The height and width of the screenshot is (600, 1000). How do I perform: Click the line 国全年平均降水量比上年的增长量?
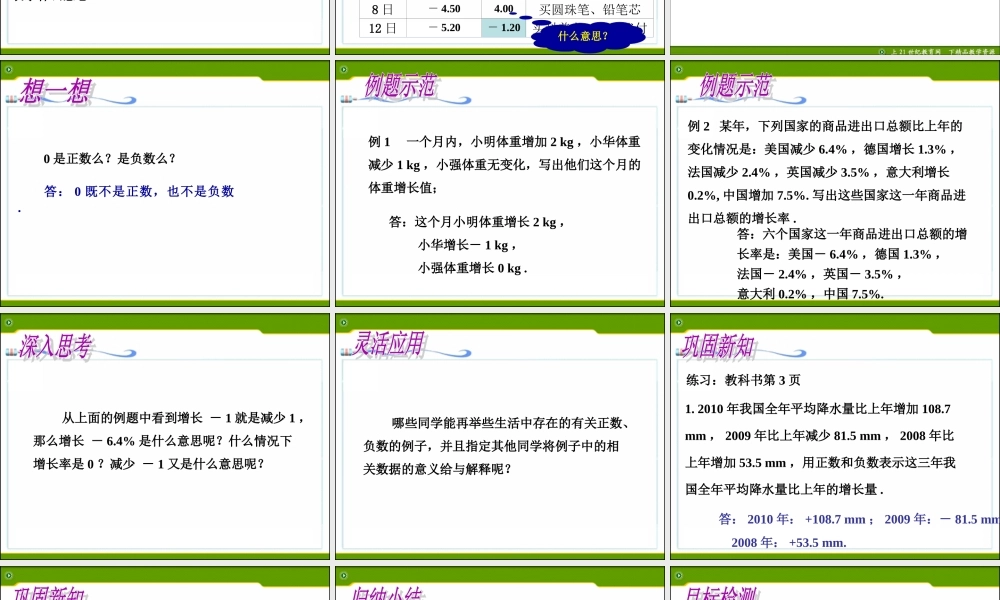click(784, 489)
